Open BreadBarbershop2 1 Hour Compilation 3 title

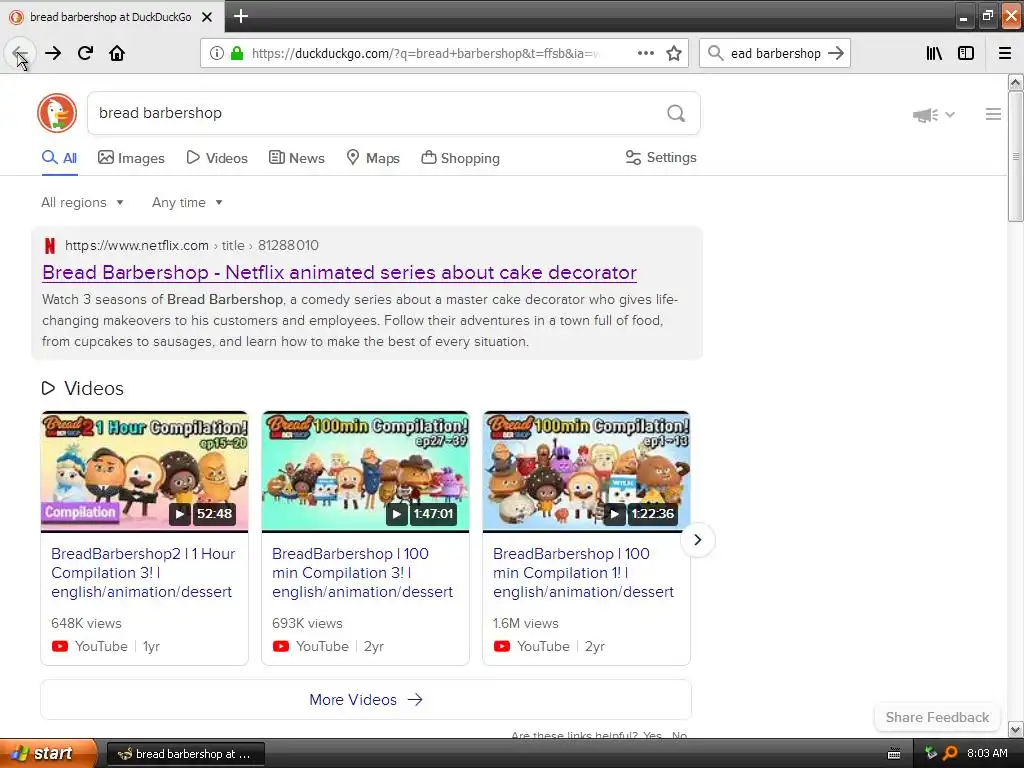tap(143, 573)
